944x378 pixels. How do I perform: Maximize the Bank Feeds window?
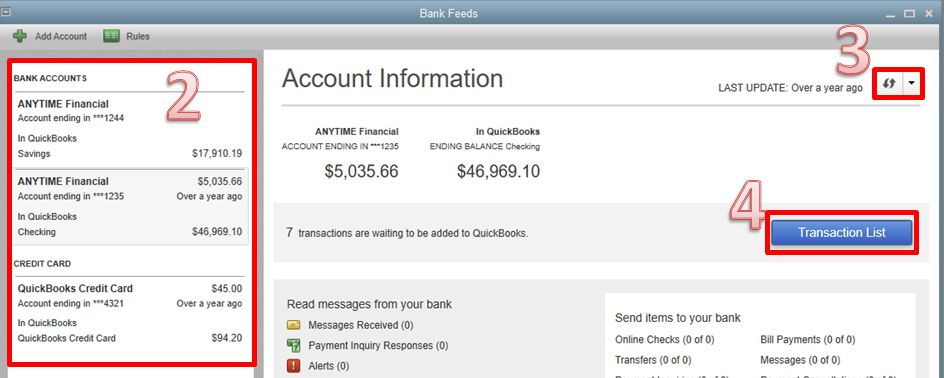(909, 13)
